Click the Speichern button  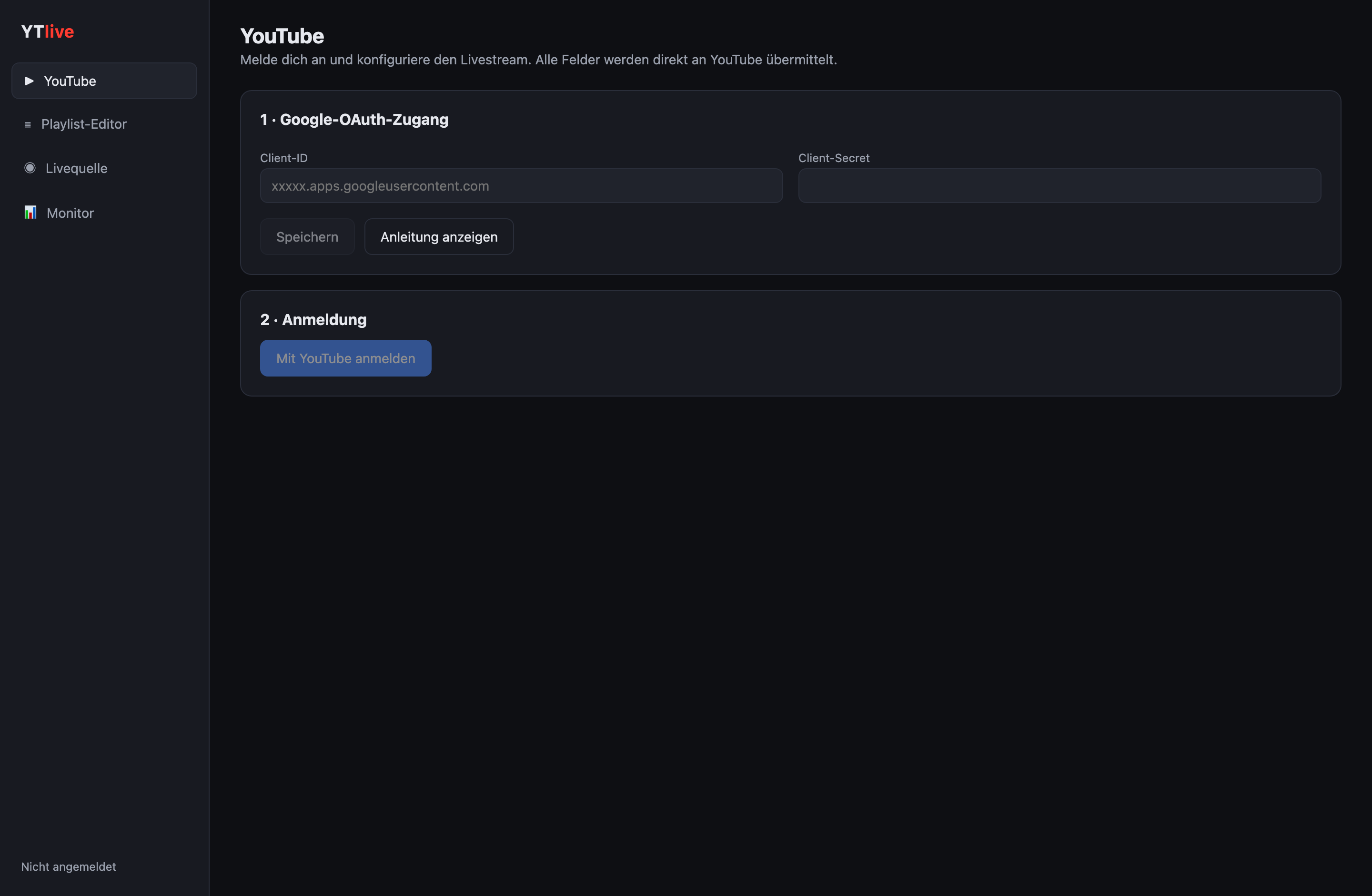point(307,236)
